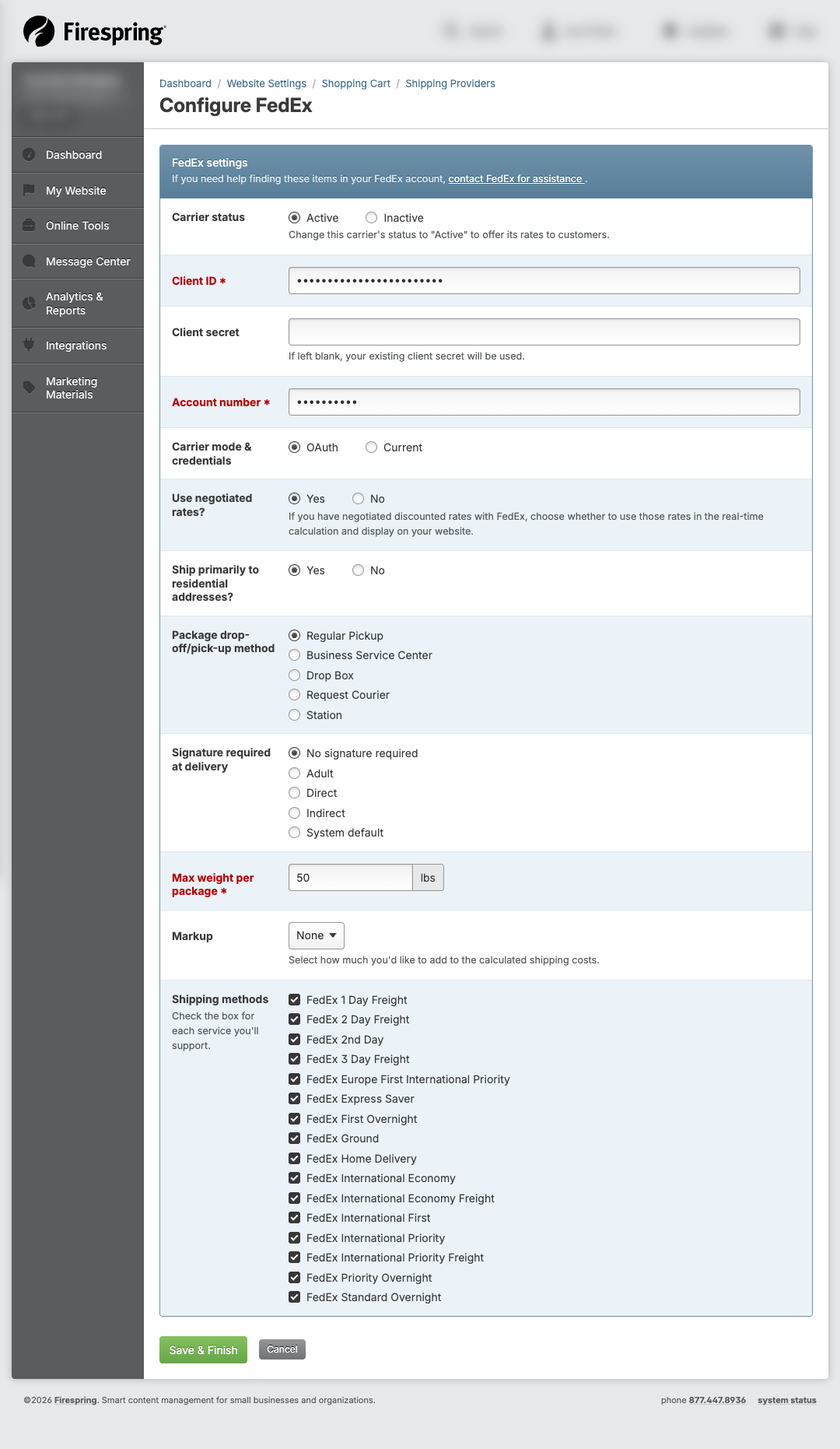
Task: Click the Dashboard sidebar icon
Action: click(x=29, y=154)
